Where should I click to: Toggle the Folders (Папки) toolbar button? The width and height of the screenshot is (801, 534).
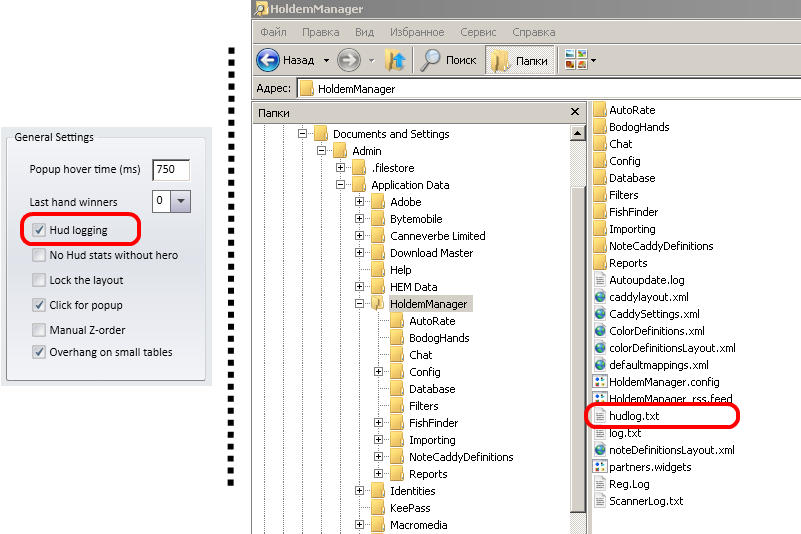[520, 60]
